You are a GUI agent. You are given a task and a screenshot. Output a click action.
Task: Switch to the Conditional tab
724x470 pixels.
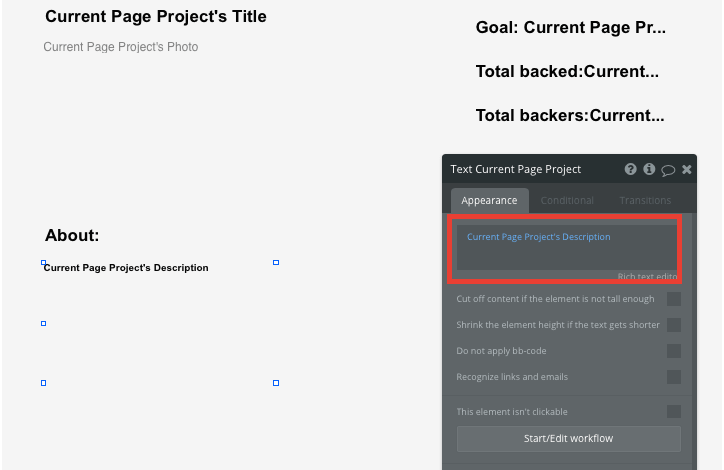pos(567,200)
